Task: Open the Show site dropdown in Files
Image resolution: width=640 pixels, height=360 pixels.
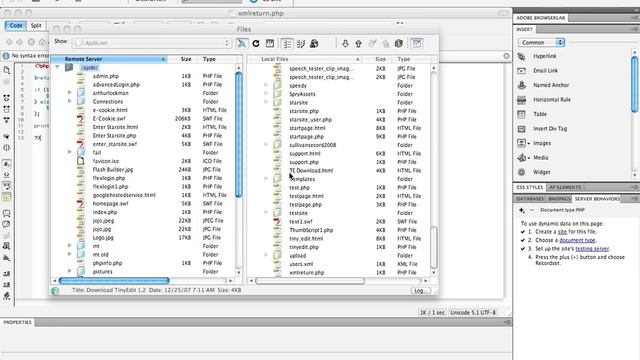Action: (x=152, y=43)
